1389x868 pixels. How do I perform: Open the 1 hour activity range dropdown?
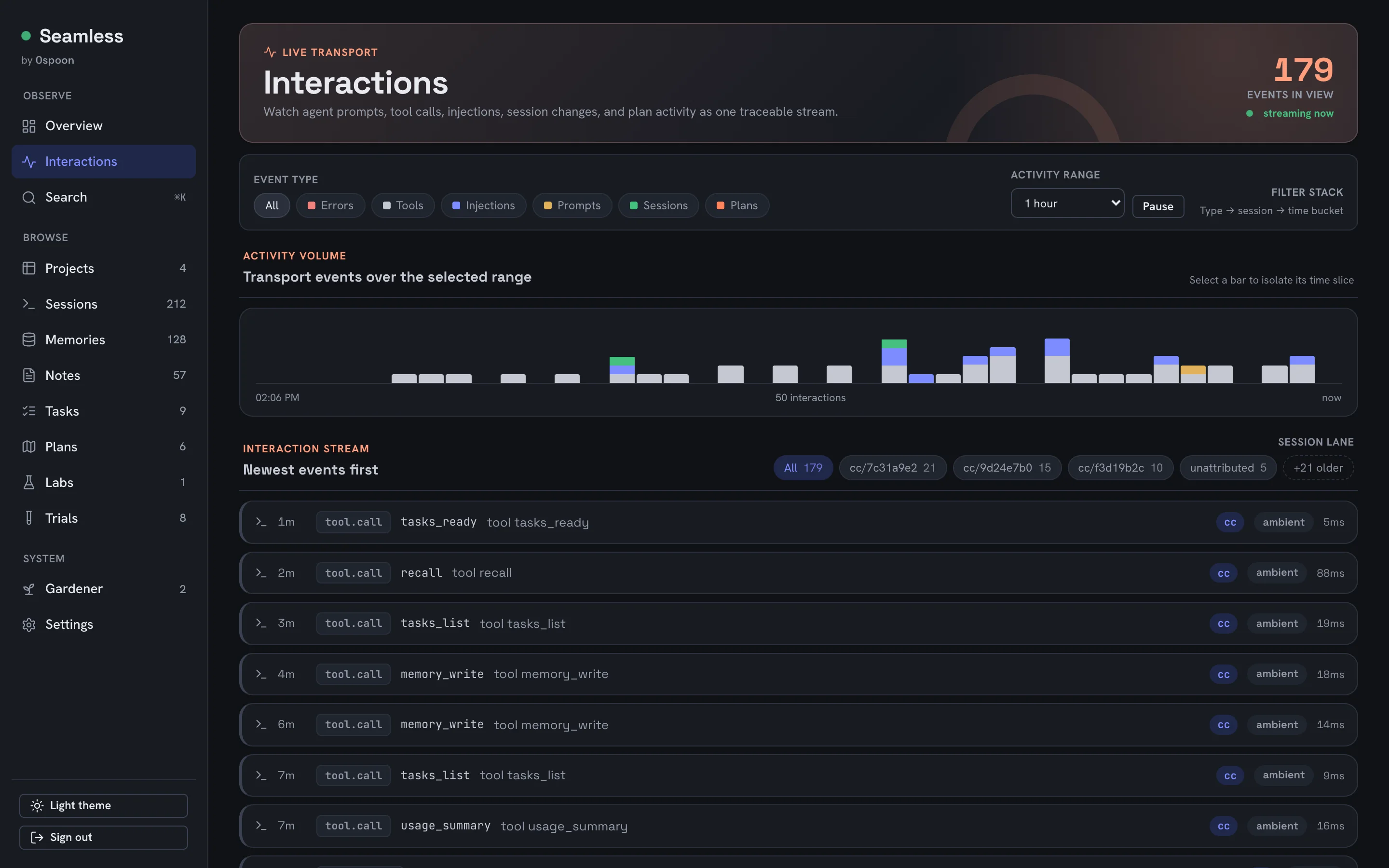(1067, 203)
